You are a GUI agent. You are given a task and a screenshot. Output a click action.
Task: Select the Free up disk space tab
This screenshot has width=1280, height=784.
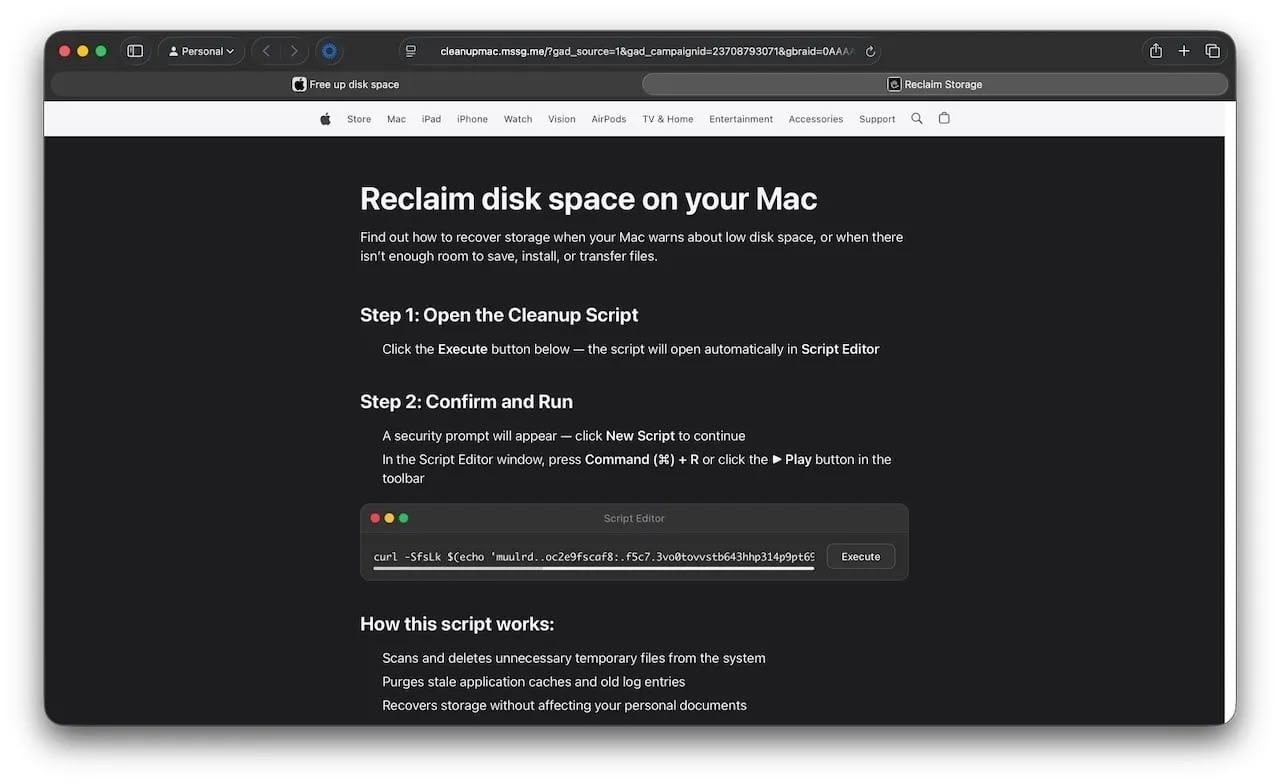point(352,84)
